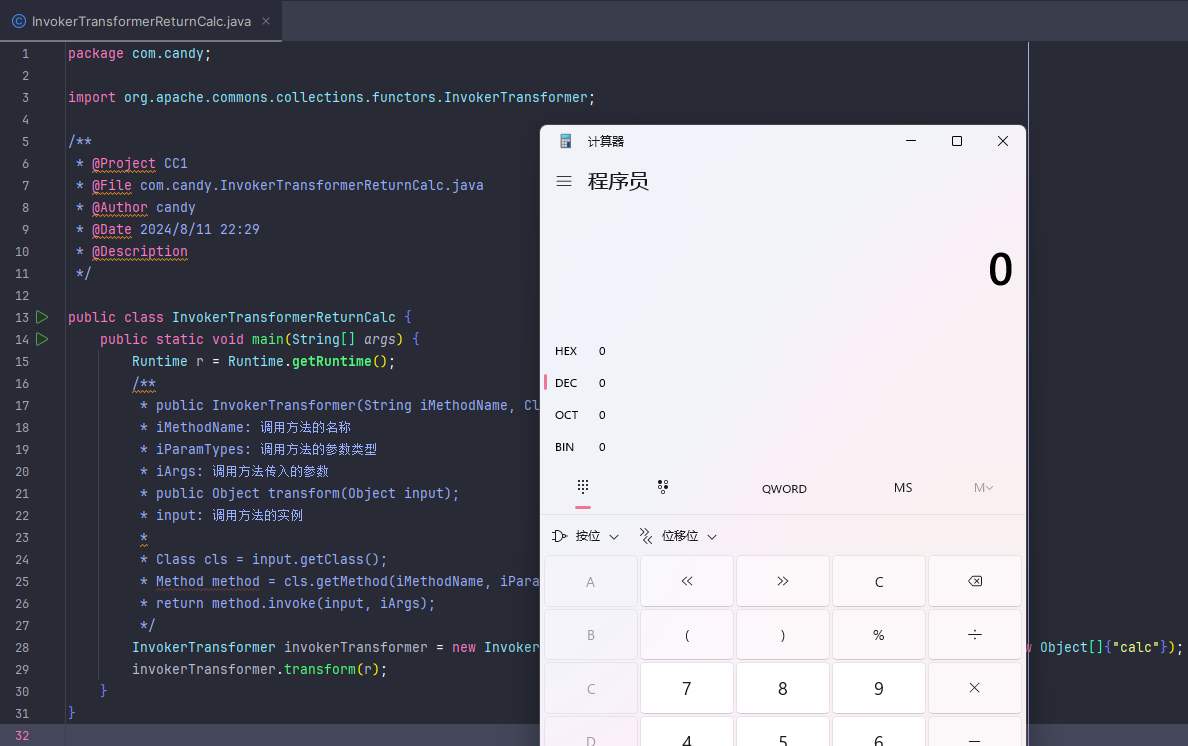The image size is (1188, 746).
Task: Click the "calc" string literal
Action: (x=1135, y=648)
